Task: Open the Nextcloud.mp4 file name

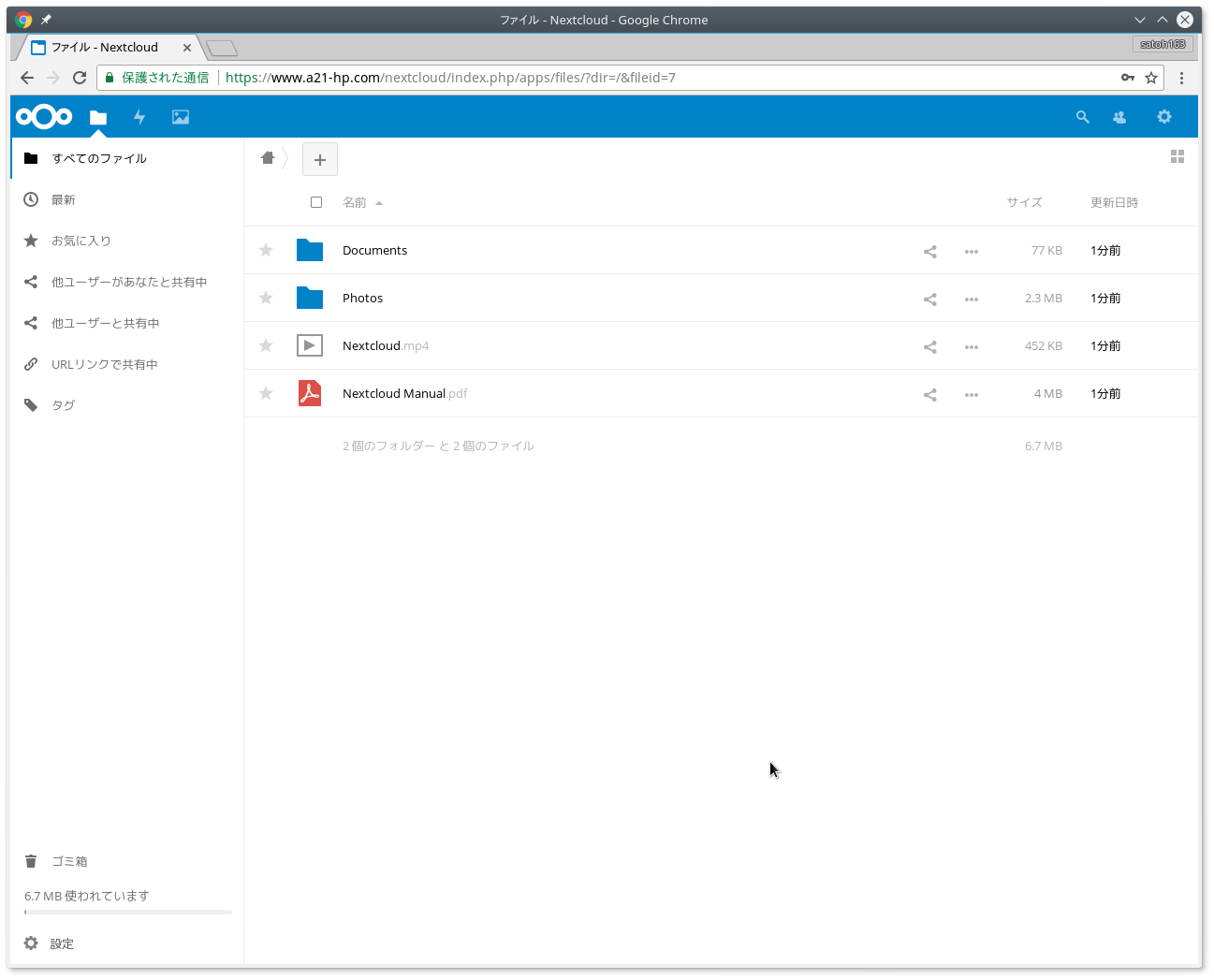Action: tap(386, 345)
